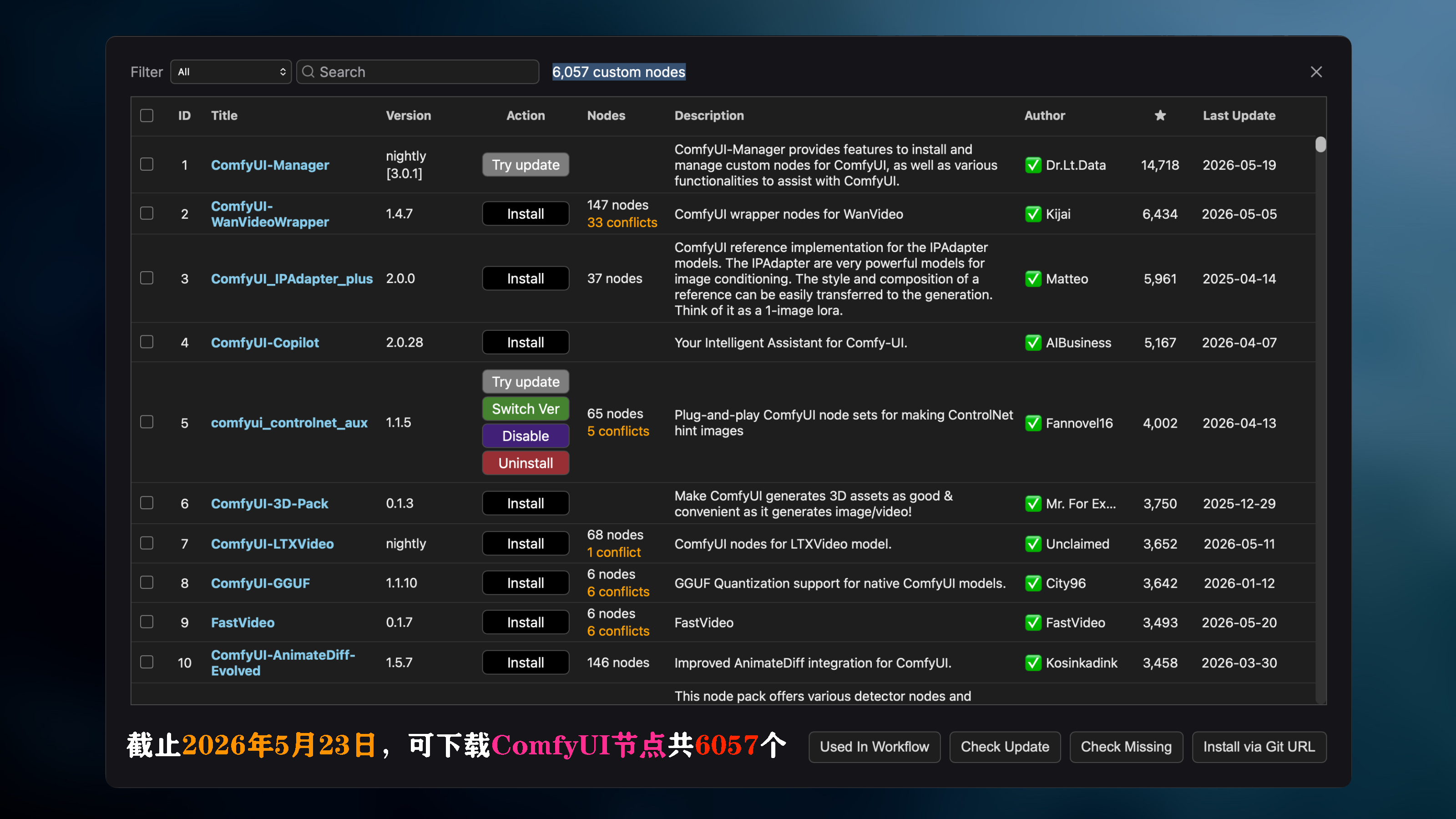Image resolution: width=1456 pixels, height=819 pixels.
Task: Sort the table by Last Update column
Action: click(1239, 115)
